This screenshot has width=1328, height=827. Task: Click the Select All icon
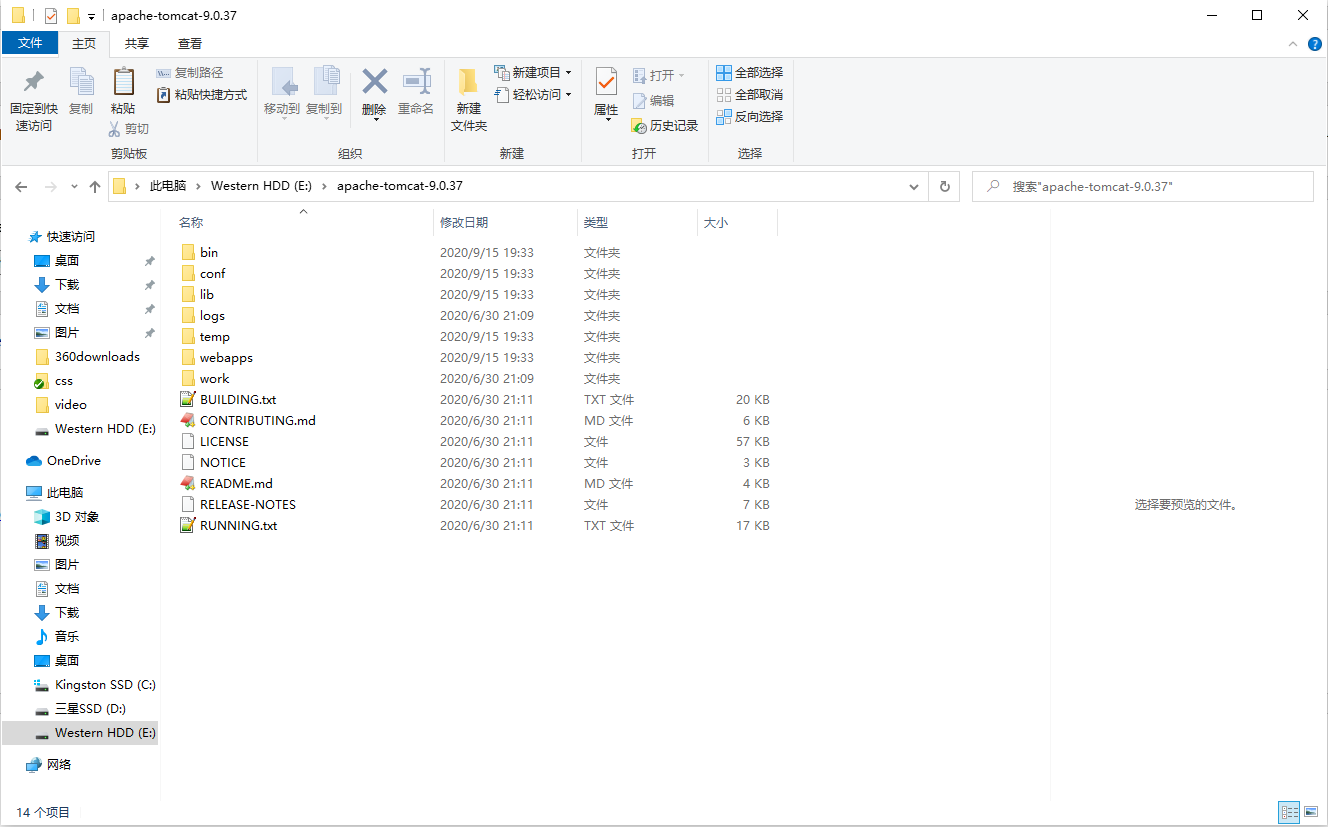725,73
